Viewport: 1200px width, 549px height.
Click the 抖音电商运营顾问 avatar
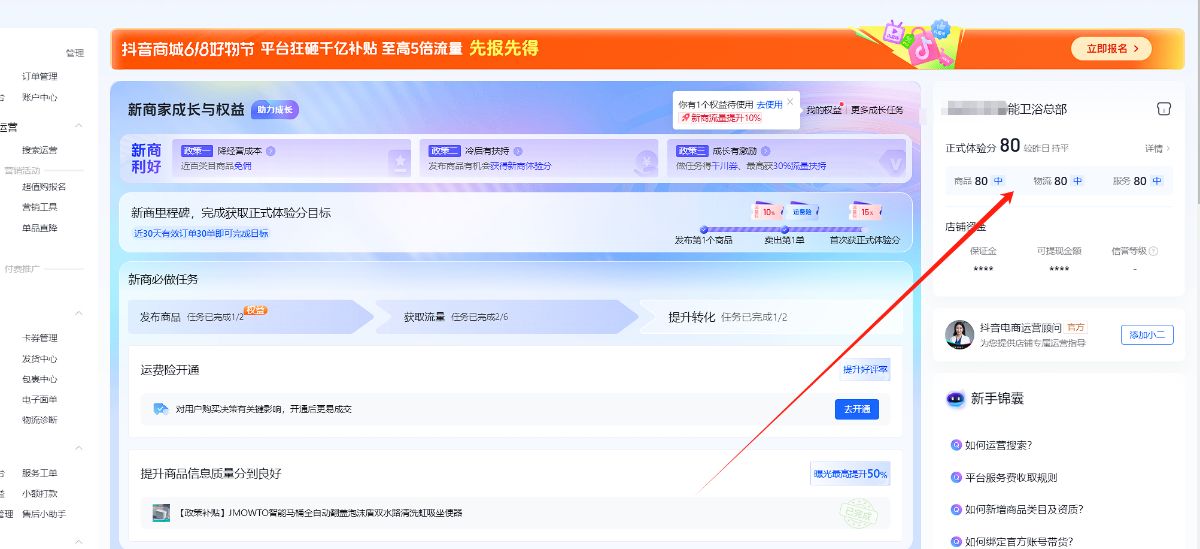click(960, 334)
